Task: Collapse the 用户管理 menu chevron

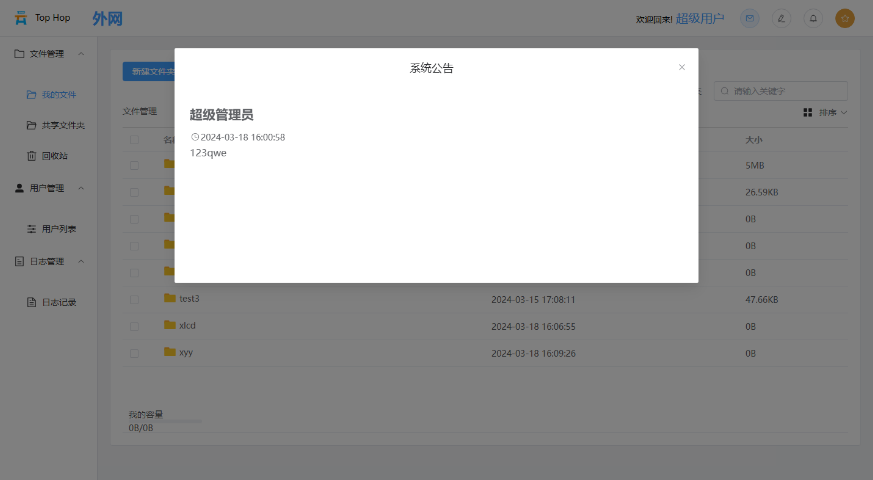Action: (81, 188)
